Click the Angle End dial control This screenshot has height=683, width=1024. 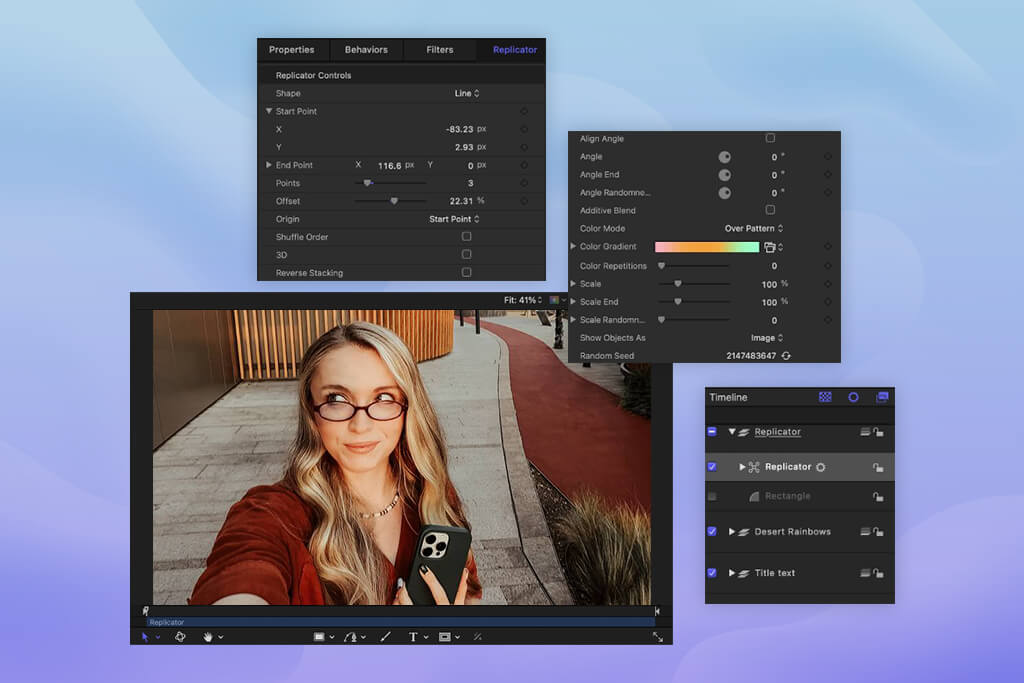pos(725,175)
